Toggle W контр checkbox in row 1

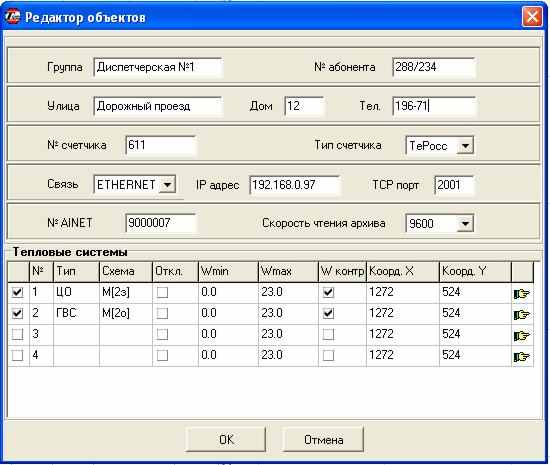[328, 292]
